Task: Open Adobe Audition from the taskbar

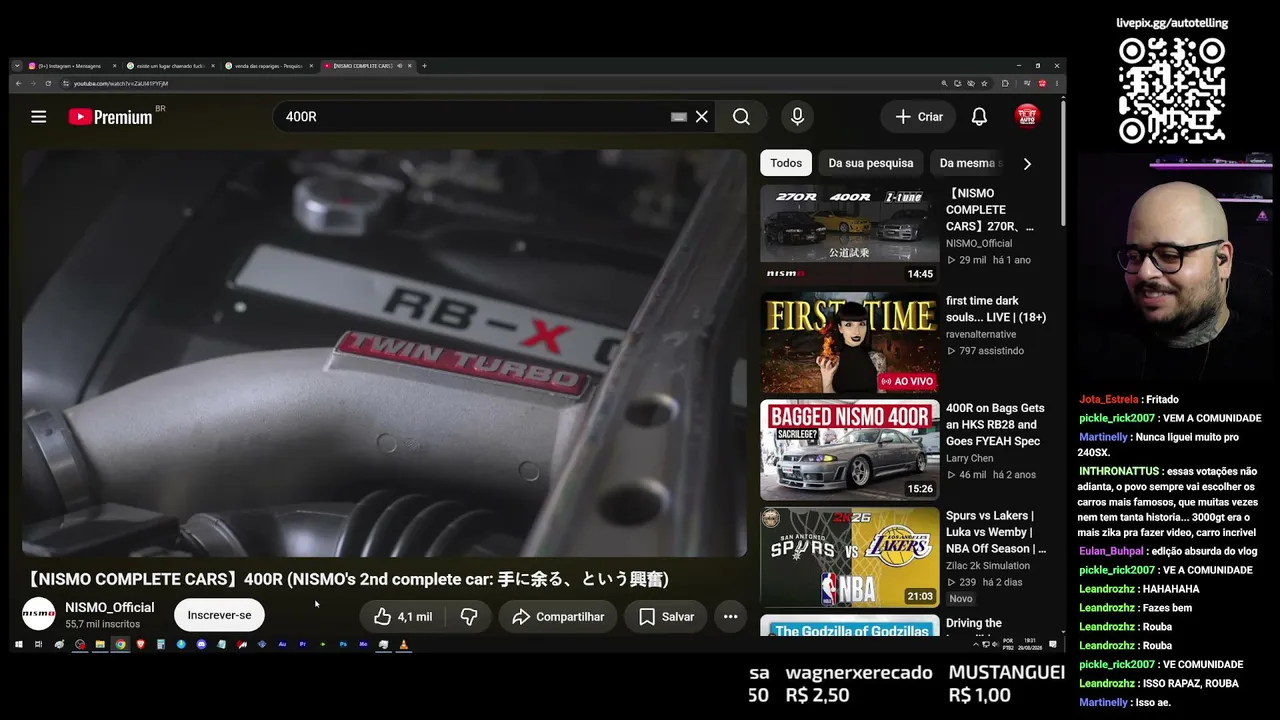Action: [x=283, y=645]
